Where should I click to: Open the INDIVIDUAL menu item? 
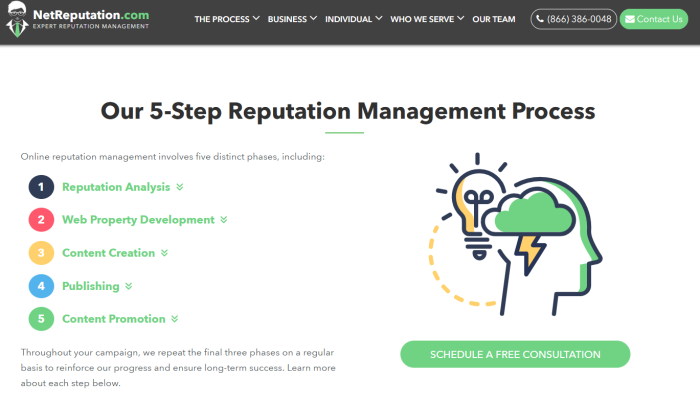click(x=349, y=19)
